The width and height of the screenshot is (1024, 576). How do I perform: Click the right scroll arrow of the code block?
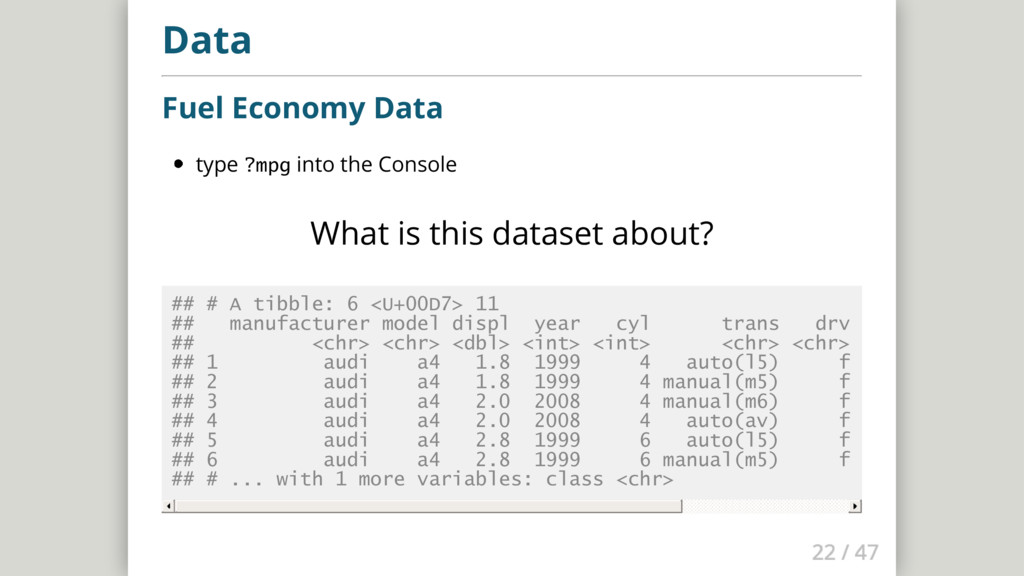click(855, 506)
